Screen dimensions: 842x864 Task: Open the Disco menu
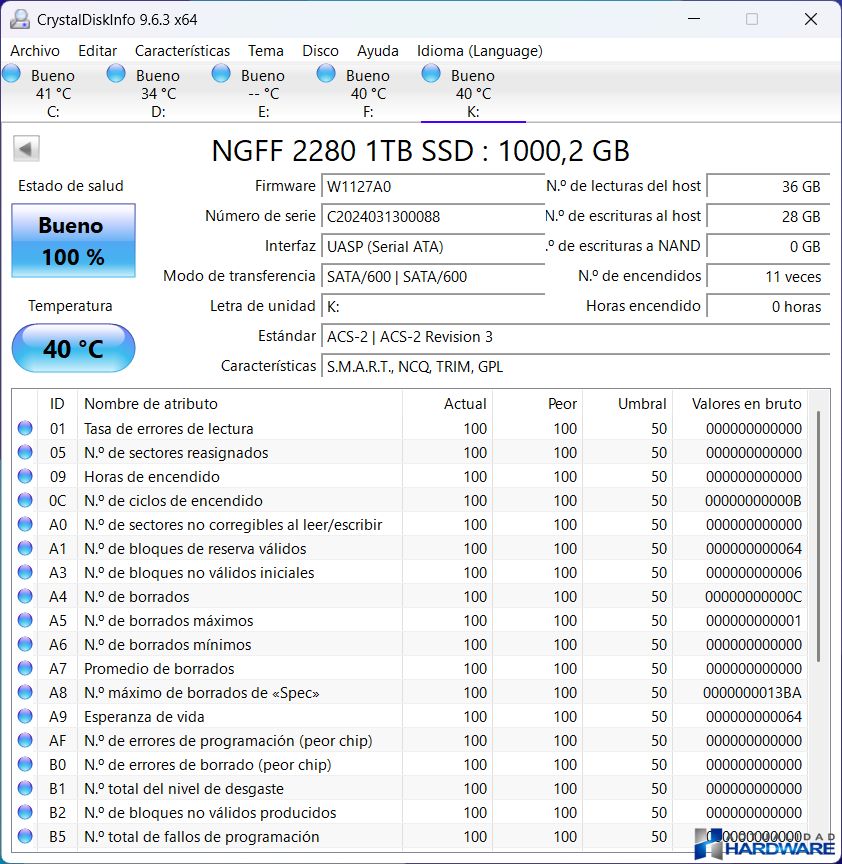tap(320, 51)
